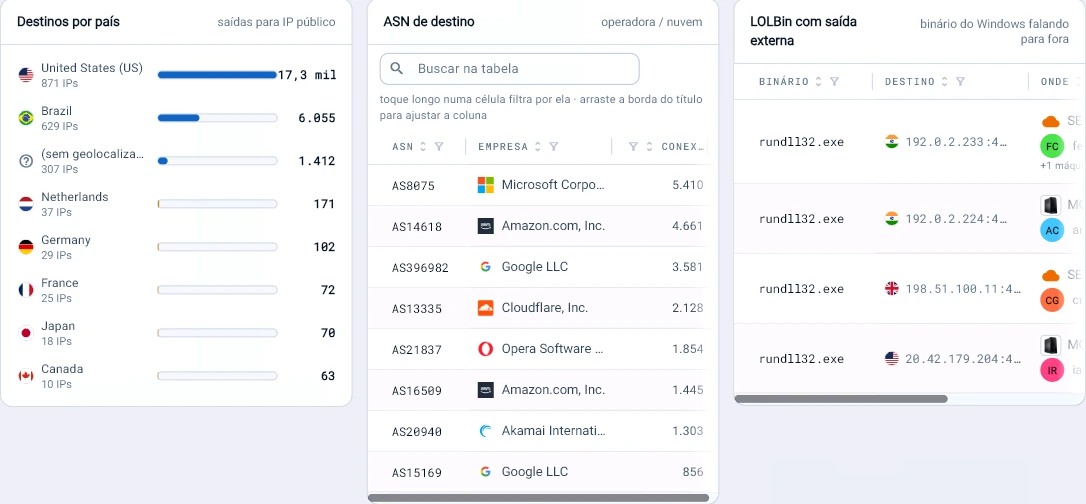The width and height of the screenshot is (1086, 504).
Task: Click the Brazil flag icon
Action: pyautogui.click(x=26, y=118)
